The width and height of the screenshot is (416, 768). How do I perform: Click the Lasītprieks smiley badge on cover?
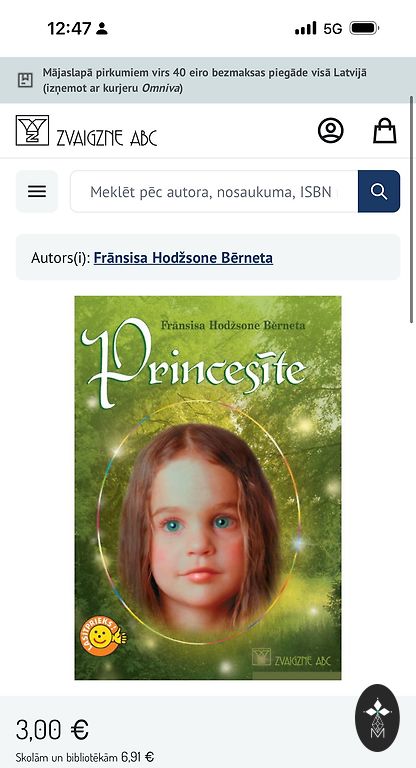(103, 636)
